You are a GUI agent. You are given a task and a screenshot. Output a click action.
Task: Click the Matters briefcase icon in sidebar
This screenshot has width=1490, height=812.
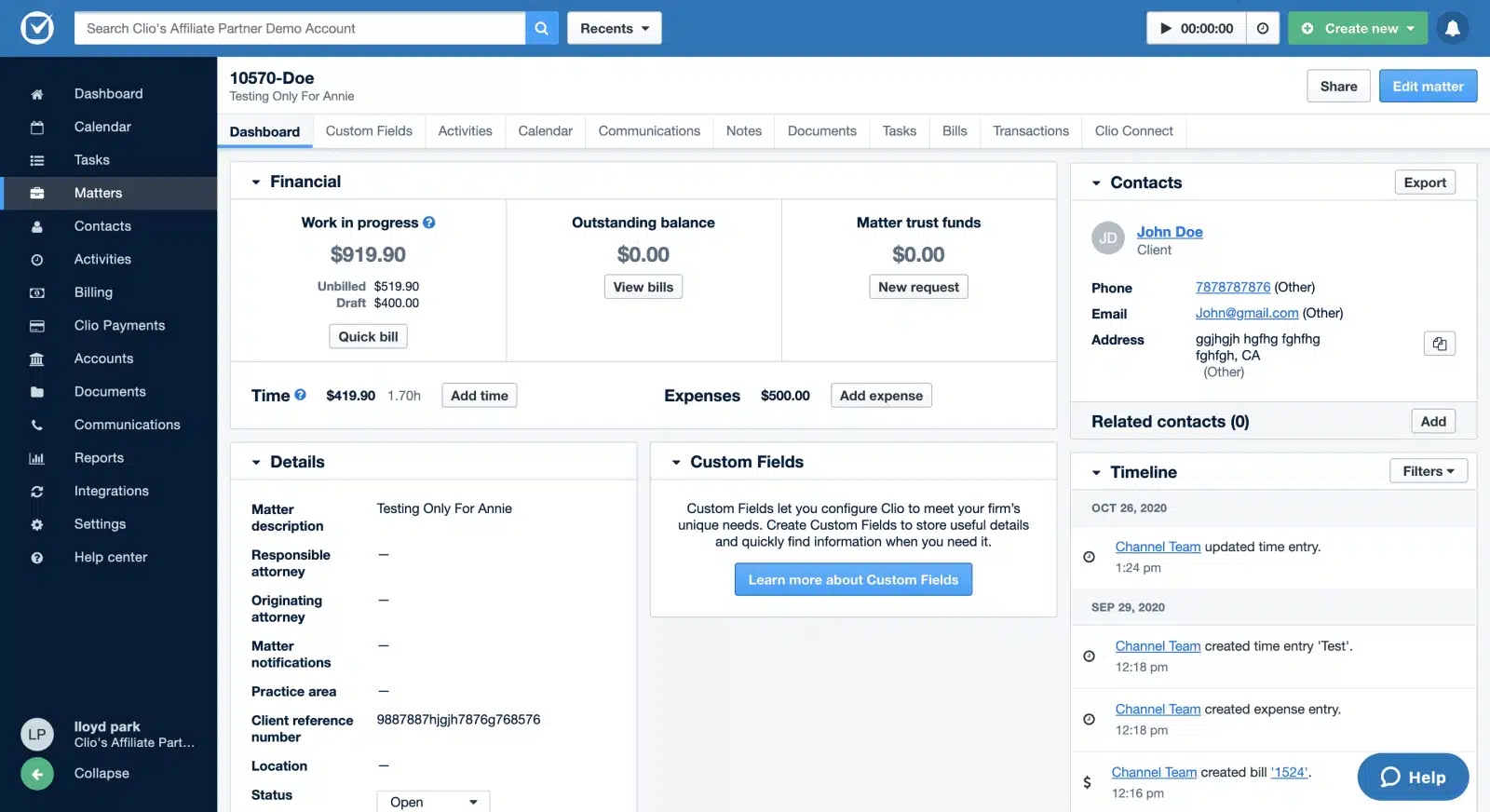pos(37,194)
